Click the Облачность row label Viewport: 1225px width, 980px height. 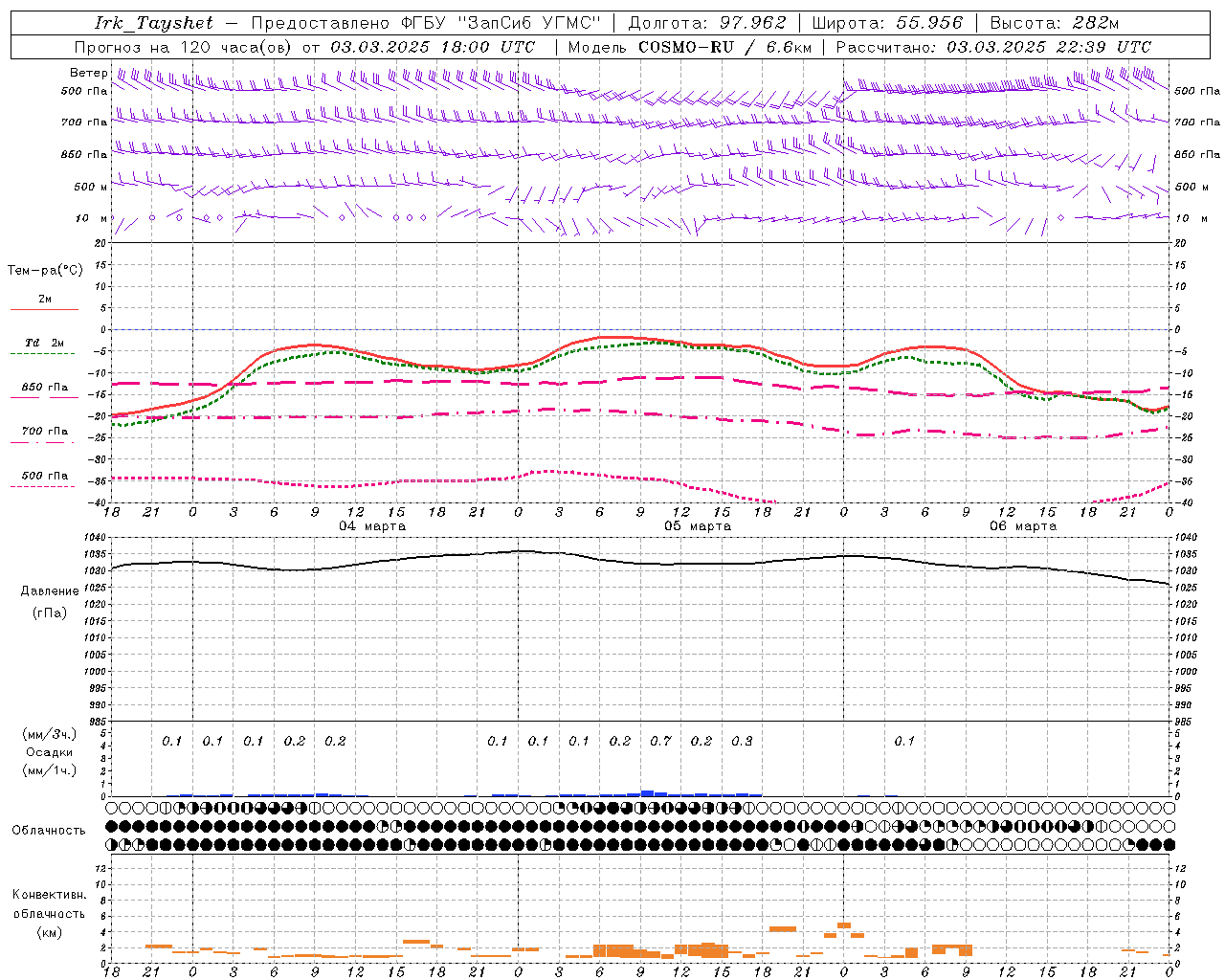[49, 831]
